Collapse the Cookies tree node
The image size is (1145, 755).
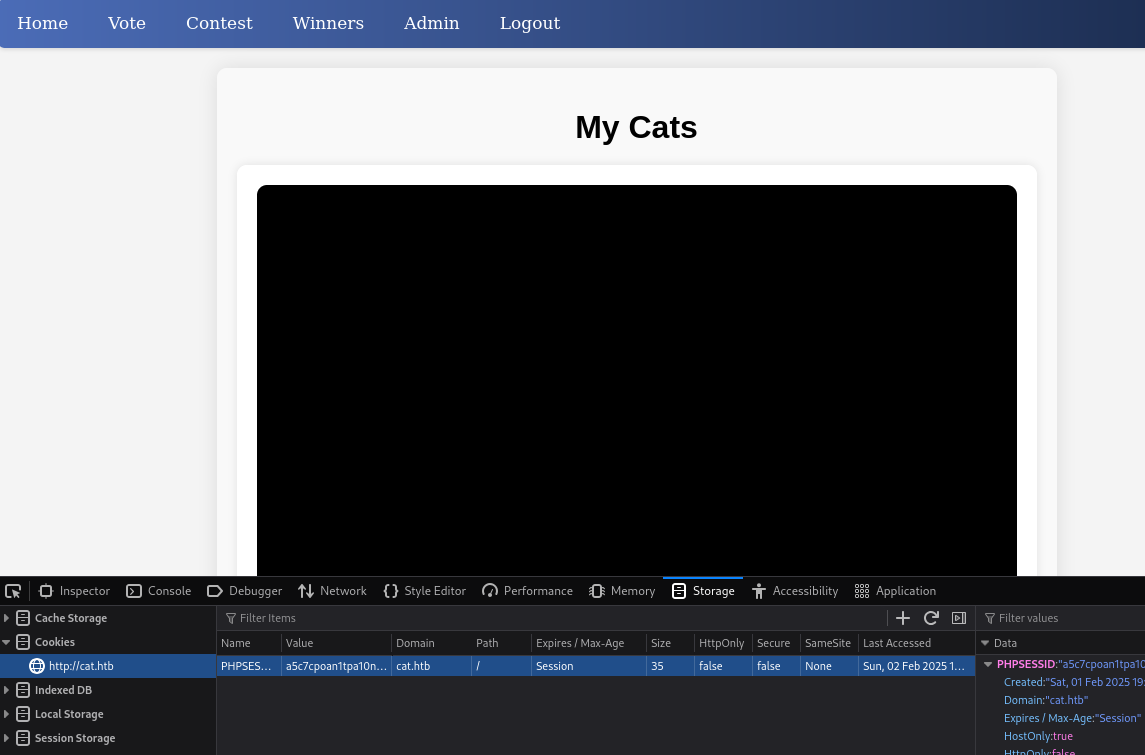pyautogui.click(x=7, y=642)
